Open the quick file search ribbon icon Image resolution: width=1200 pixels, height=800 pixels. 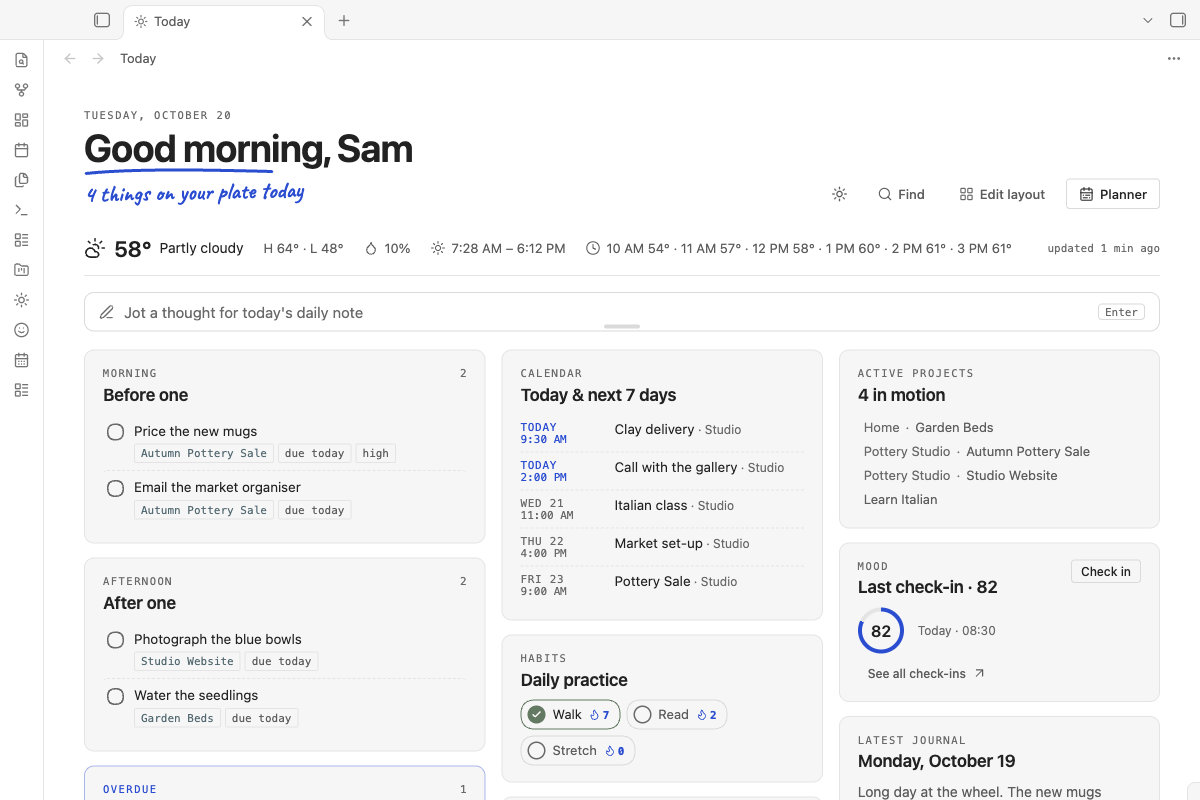(x=22, y=60)
